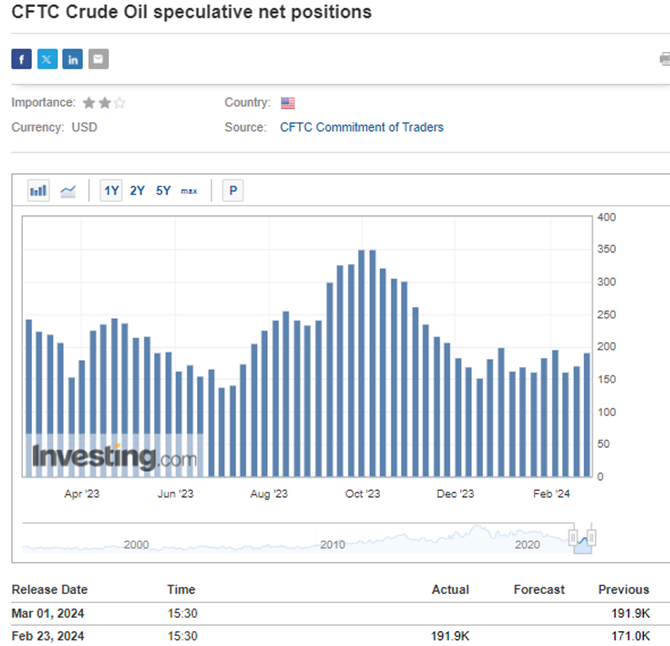Select the 5Y time range

pyautogui.click(x=163, y=191)
